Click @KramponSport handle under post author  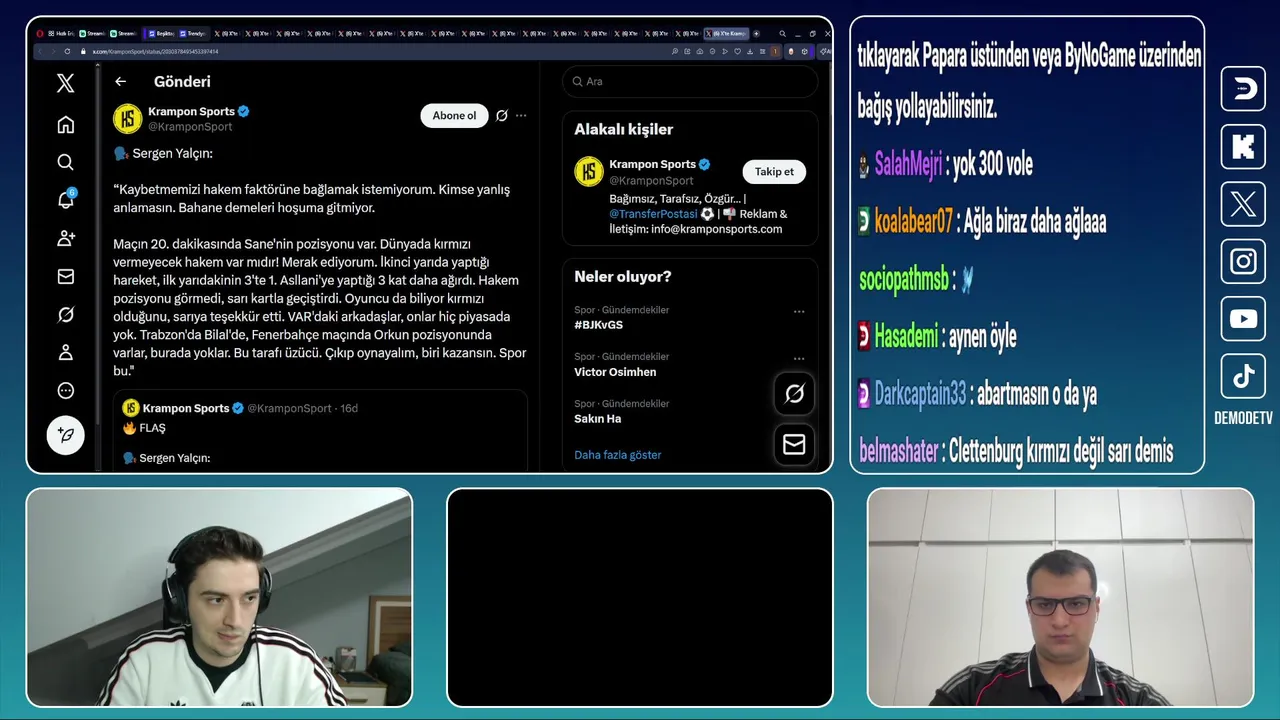190,127
